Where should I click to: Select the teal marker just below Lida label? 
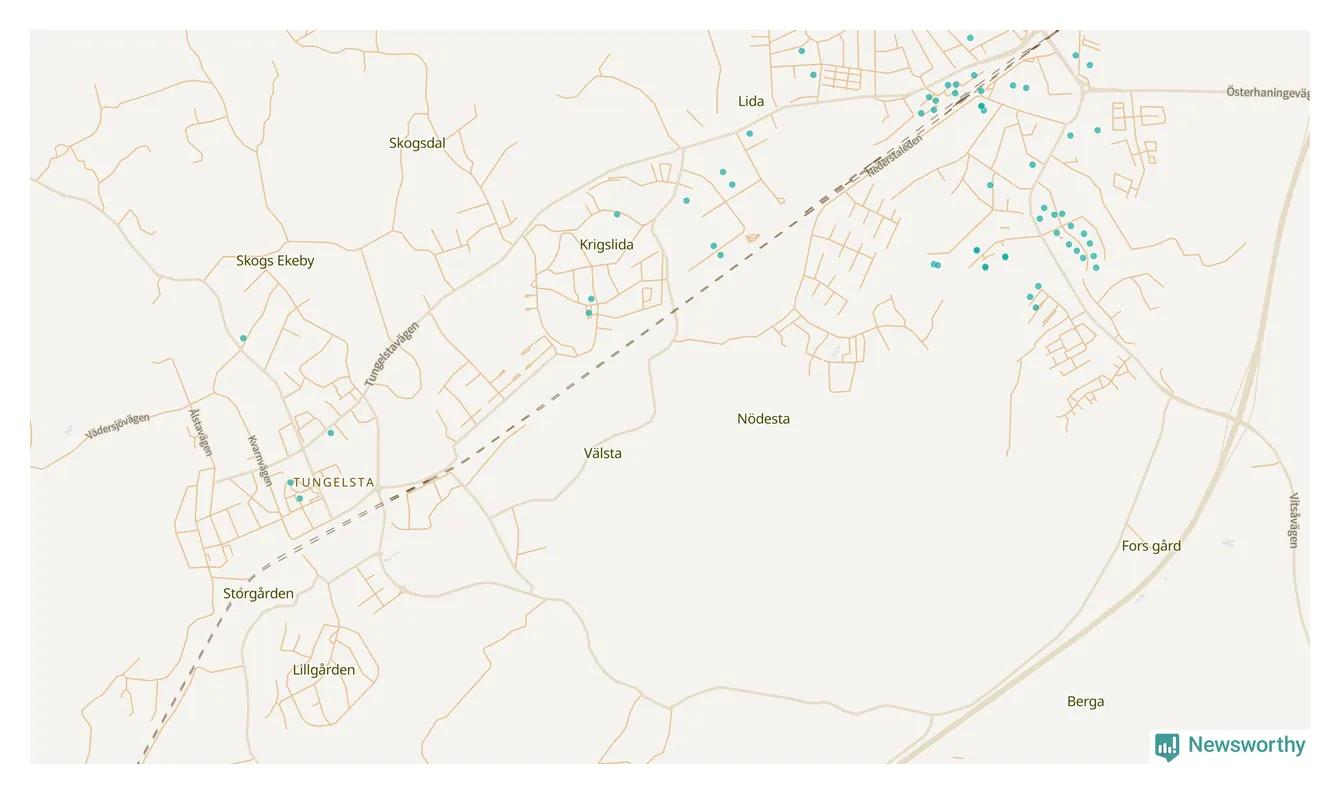[749, 133]
